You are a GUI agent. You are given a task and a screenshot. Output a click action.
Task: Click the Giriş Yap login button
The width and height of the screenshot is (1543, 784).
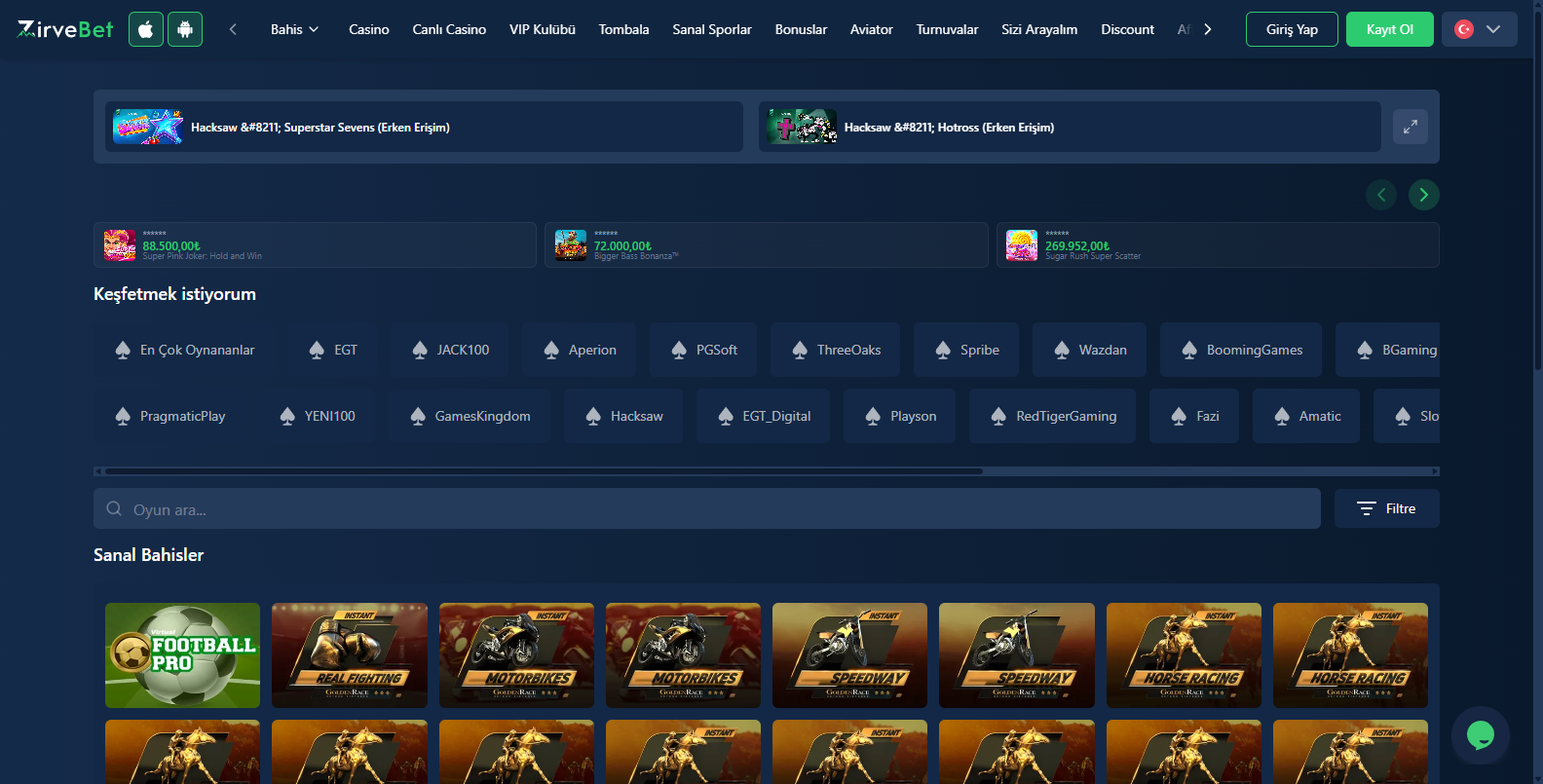click(1292, 29)
